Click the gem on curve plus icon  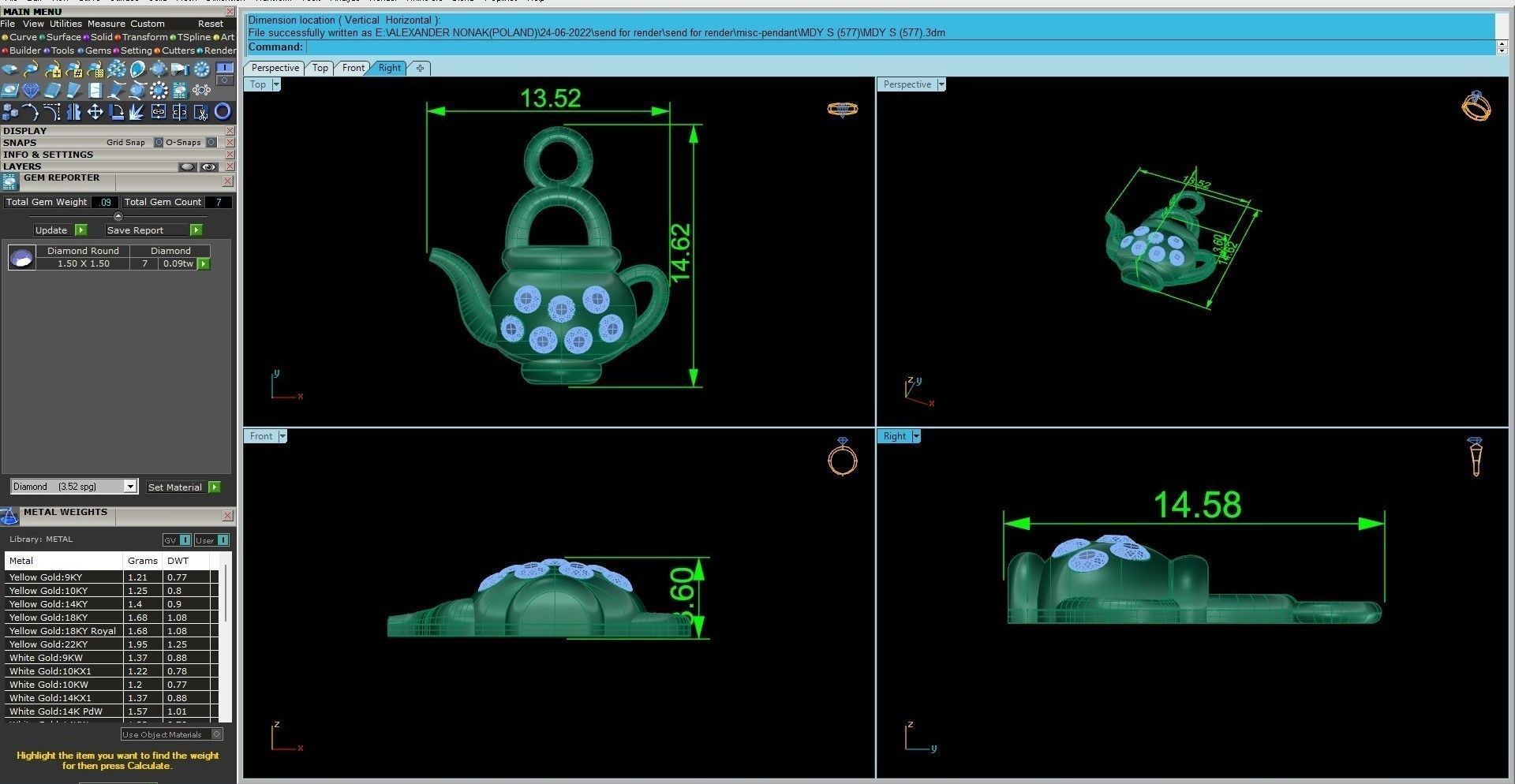point(52,69)
